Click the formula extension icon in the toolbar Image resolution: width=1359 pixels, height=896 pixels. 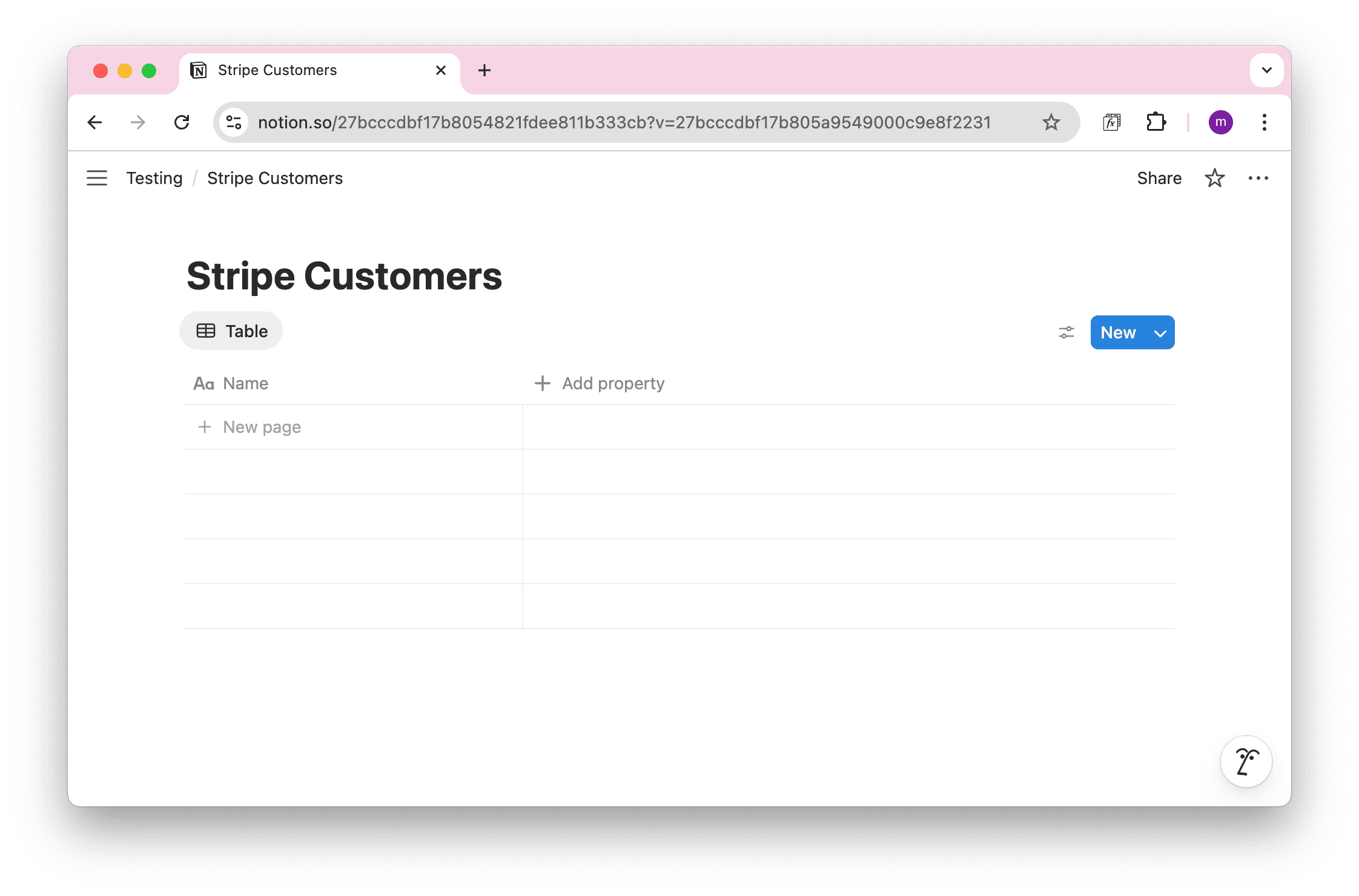click(x=1111, y=123)
